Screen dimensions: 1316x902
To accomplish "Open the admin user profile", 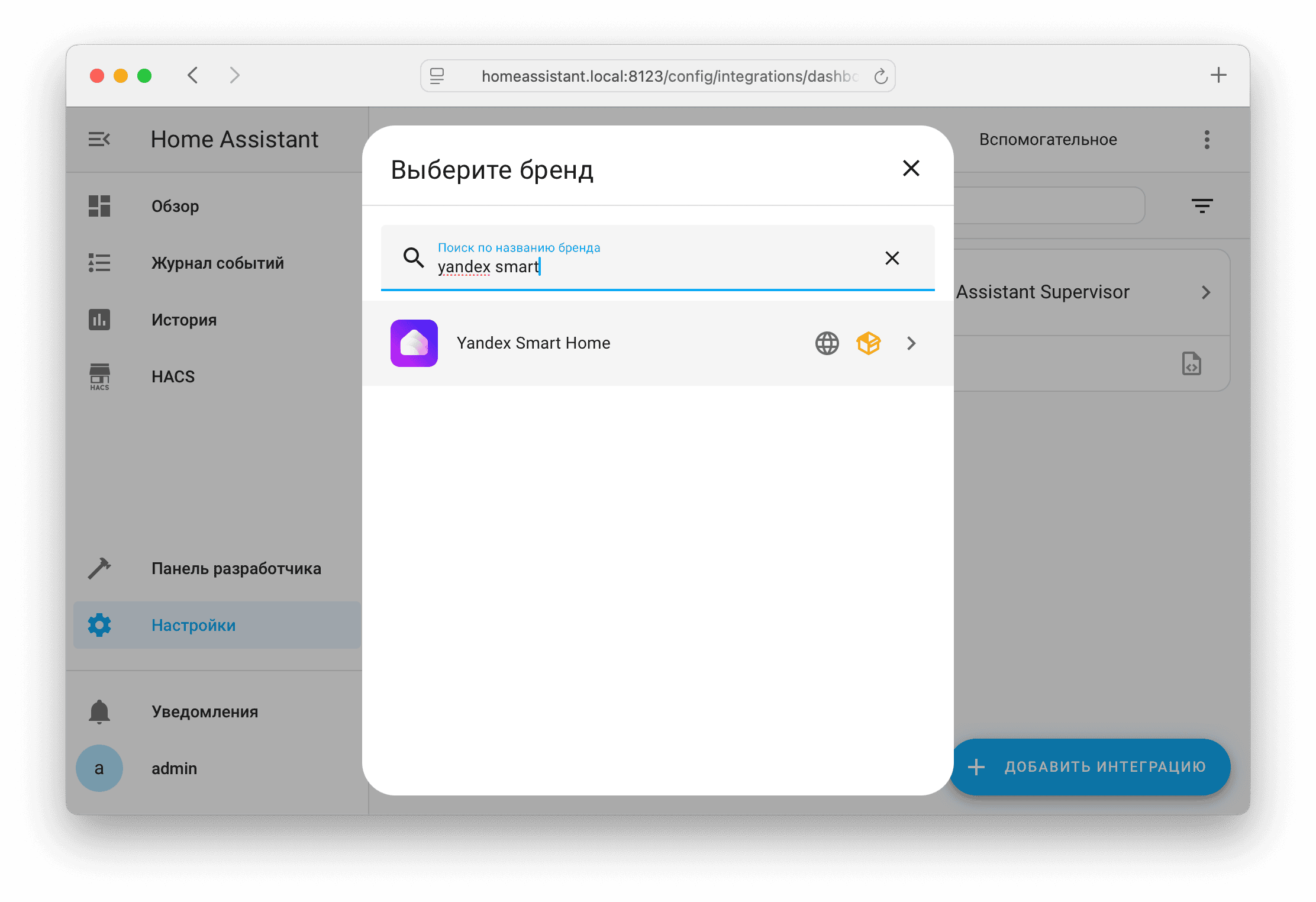I will pyautogui.click(x=173, y=768).
